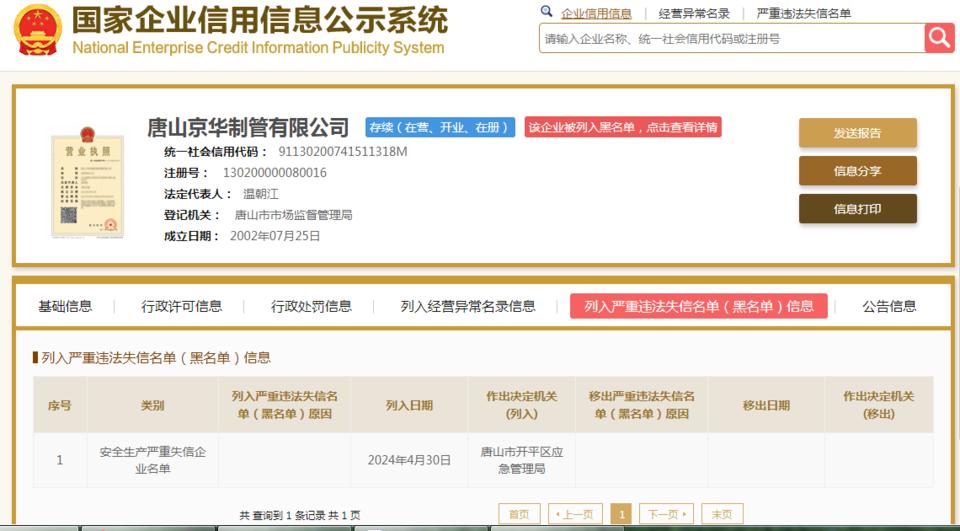This screenshot has width=960, height=531.
Task: Open the 行政许可信息 tab
Action: click(182, 306)
